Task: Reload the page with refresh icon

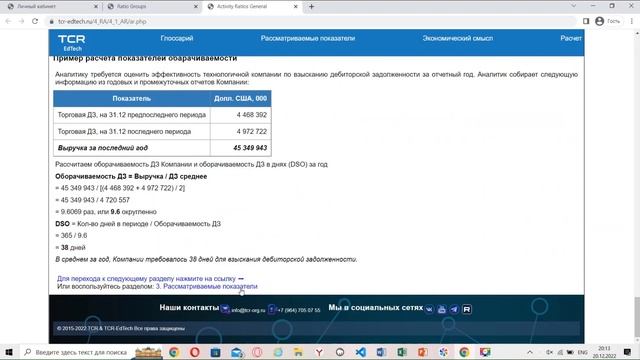Action: coord(35,21)
